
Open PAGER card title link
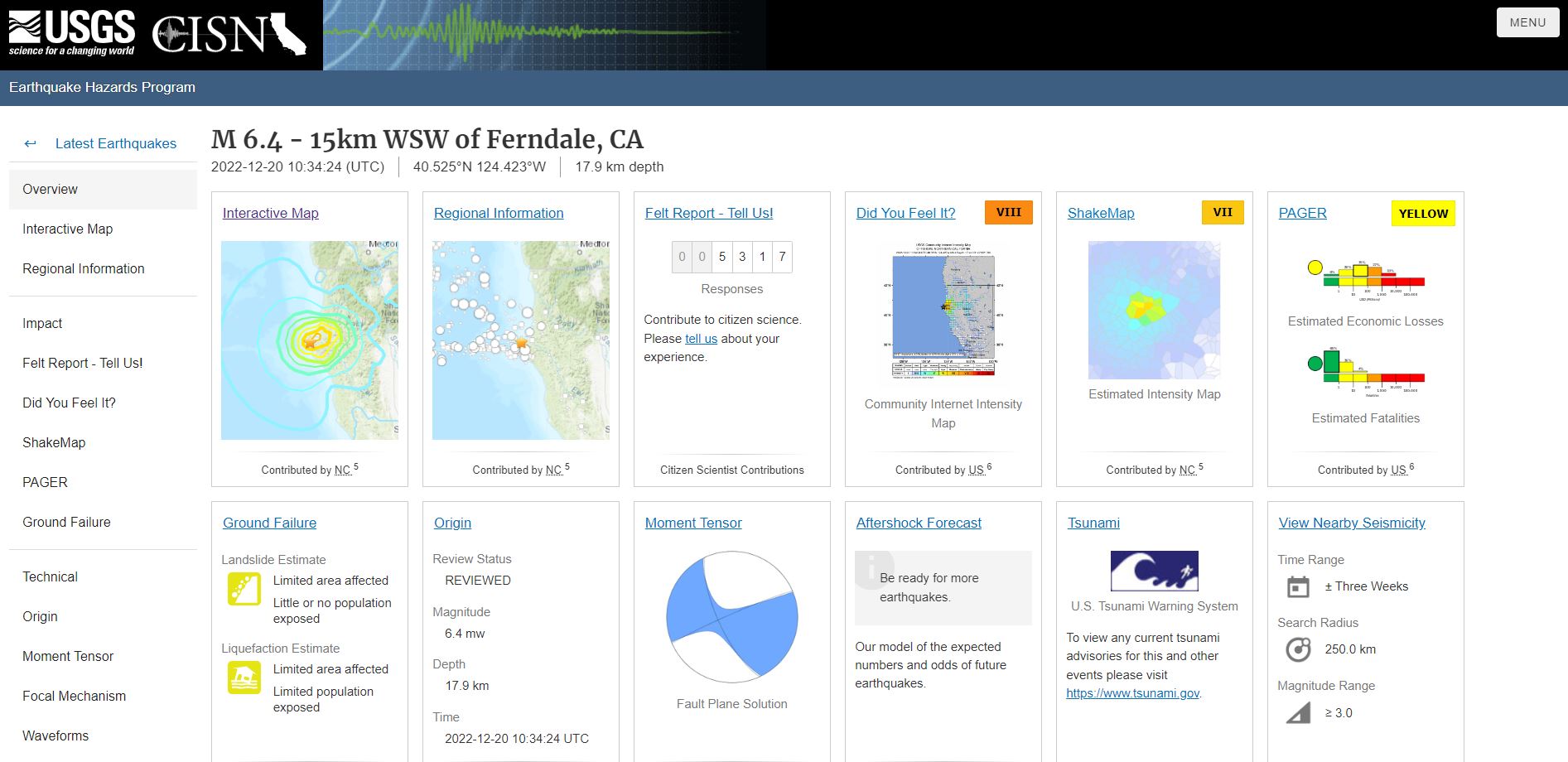pyautogui.click(x=1302, y=213)
